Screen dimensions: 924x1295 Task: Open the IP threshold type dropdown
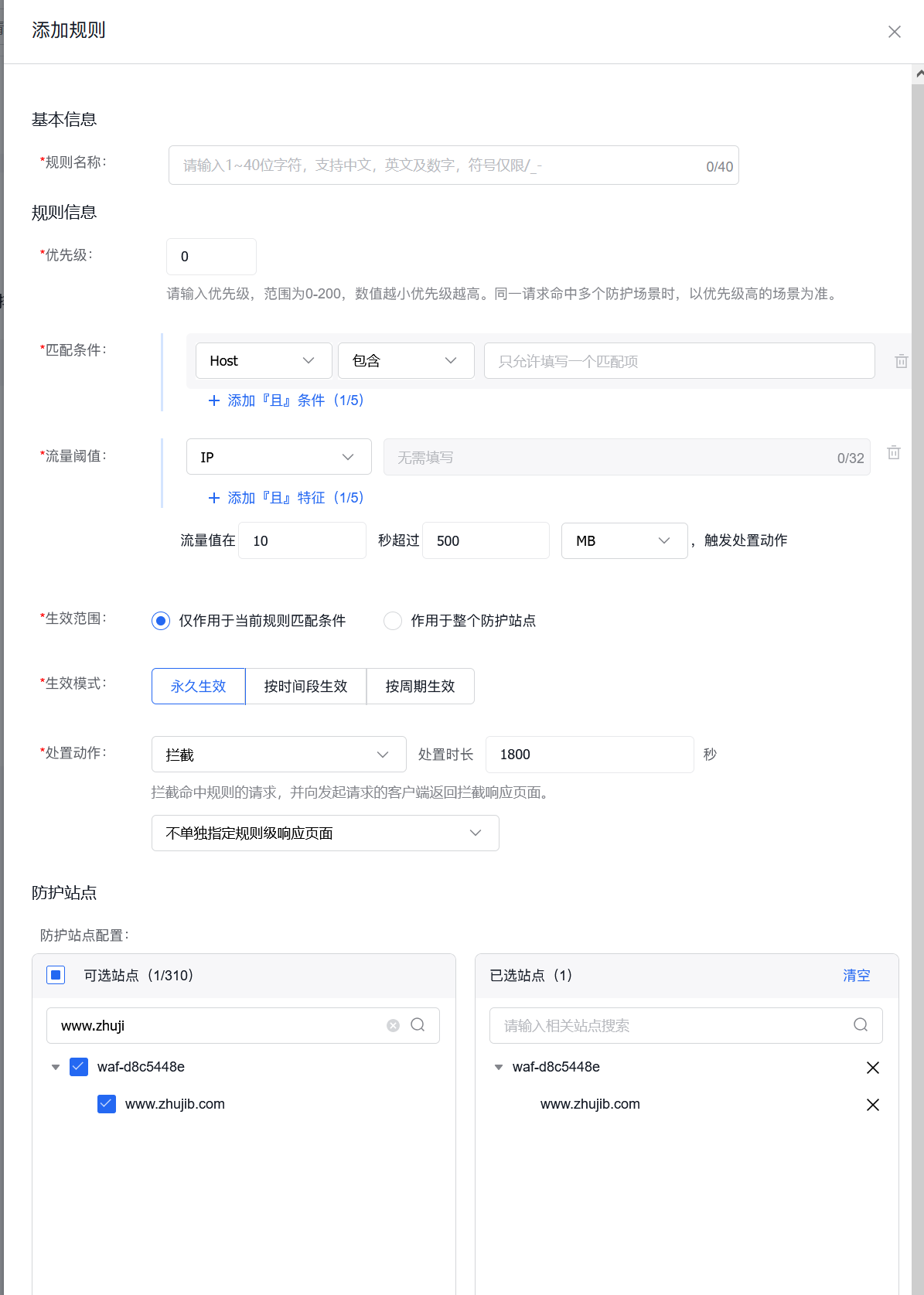(279, 457)
